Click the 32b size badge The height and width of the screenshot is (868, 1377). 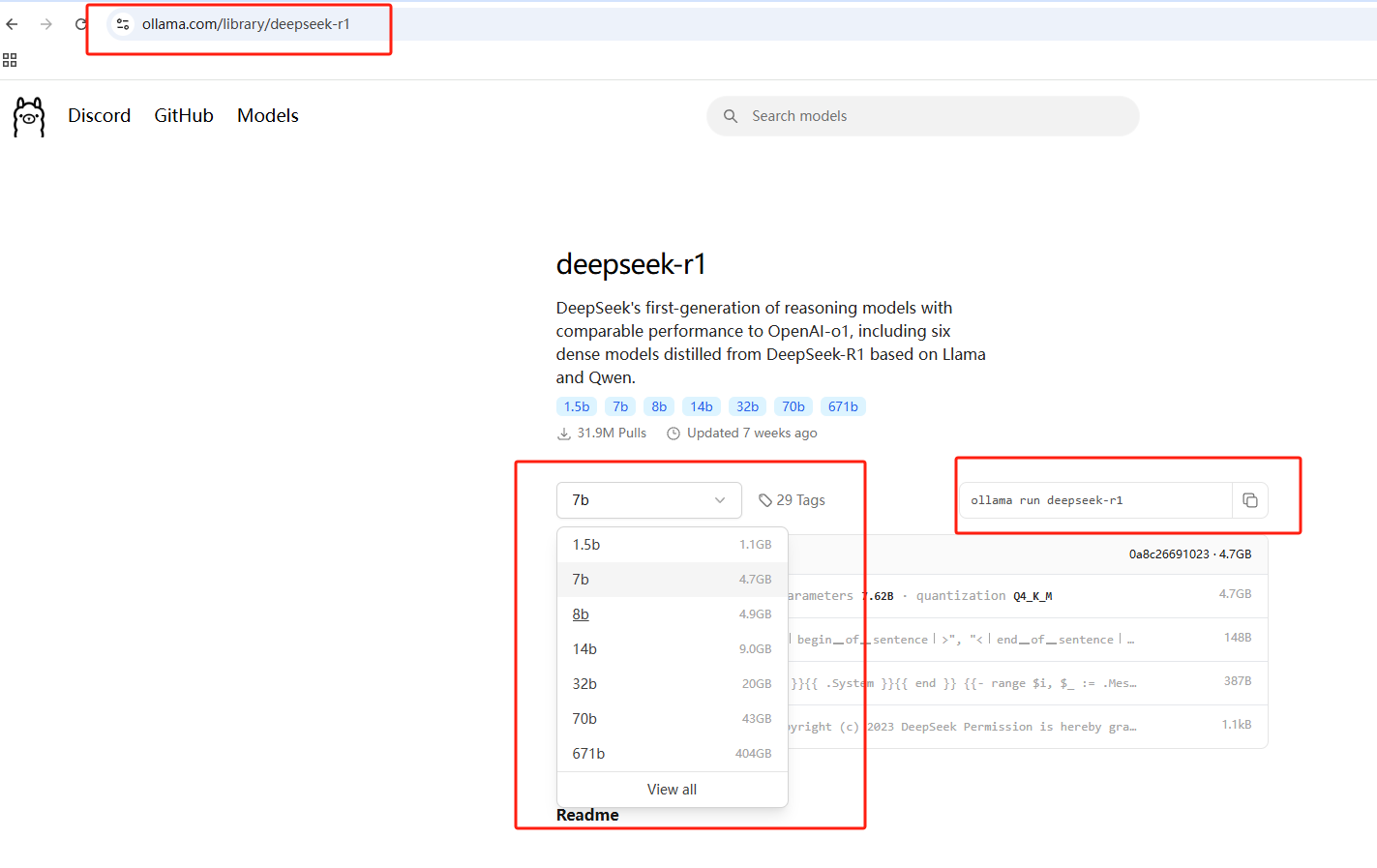(x=748, y=406)
